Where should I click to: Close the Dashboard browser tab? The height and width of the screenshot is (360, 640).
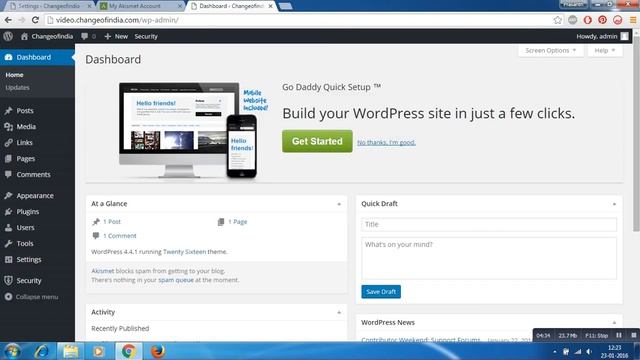(x=270, y=6)
